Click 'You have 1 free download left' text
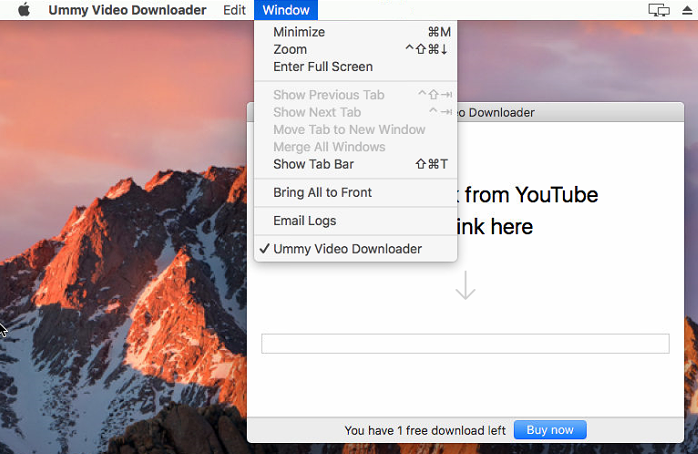The image size is (698, 454). pos(425,430)
